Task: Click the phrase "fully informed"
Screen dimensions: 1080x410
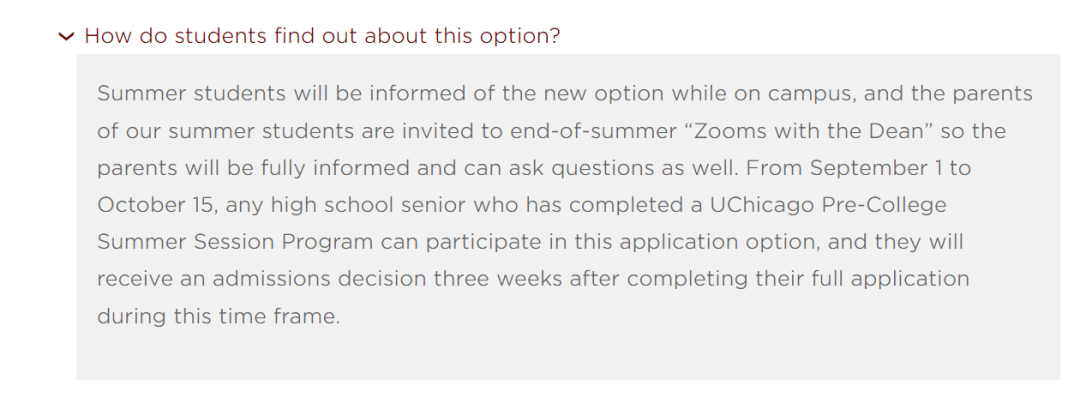Action: click(x=326, y=168)
